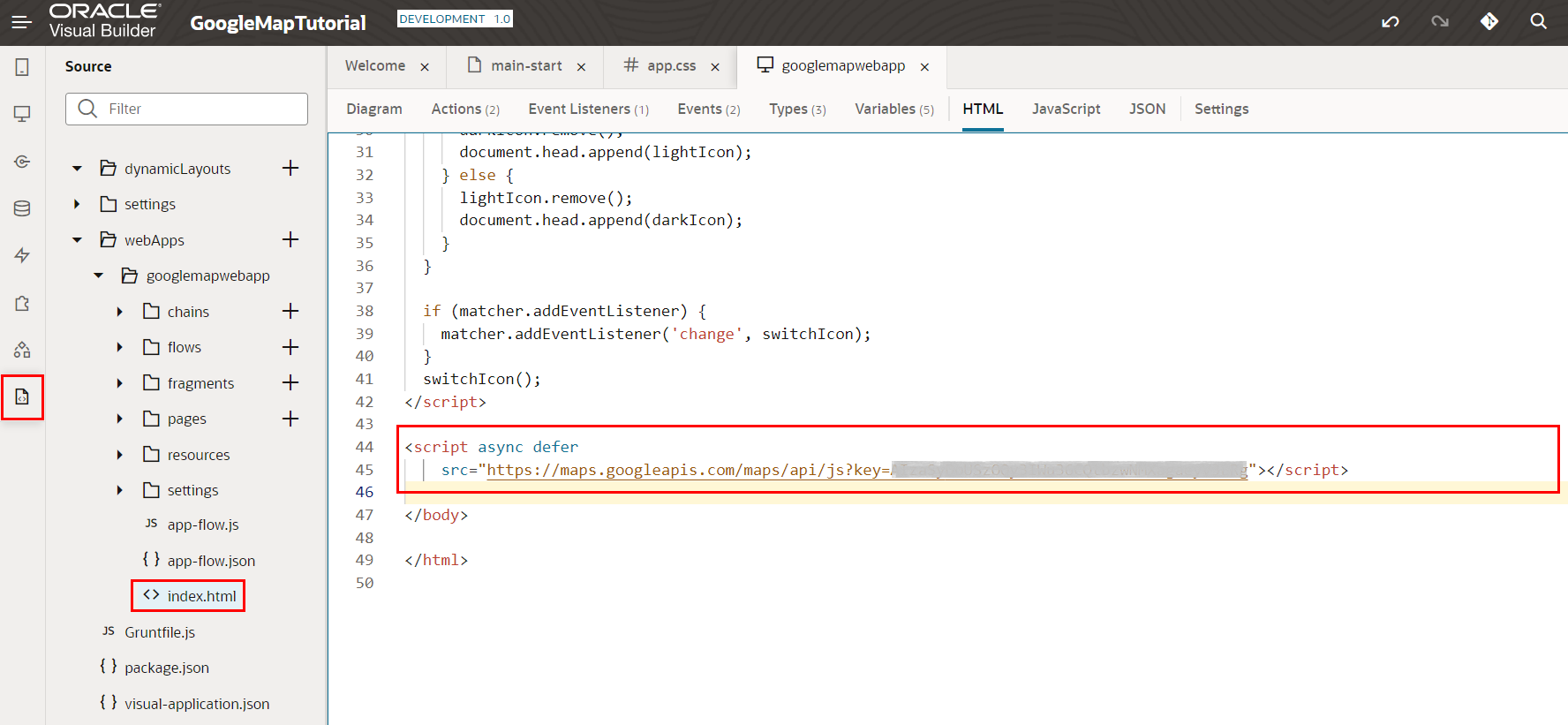
Task: Close the app.css editor tab
Action: (715, 67)
